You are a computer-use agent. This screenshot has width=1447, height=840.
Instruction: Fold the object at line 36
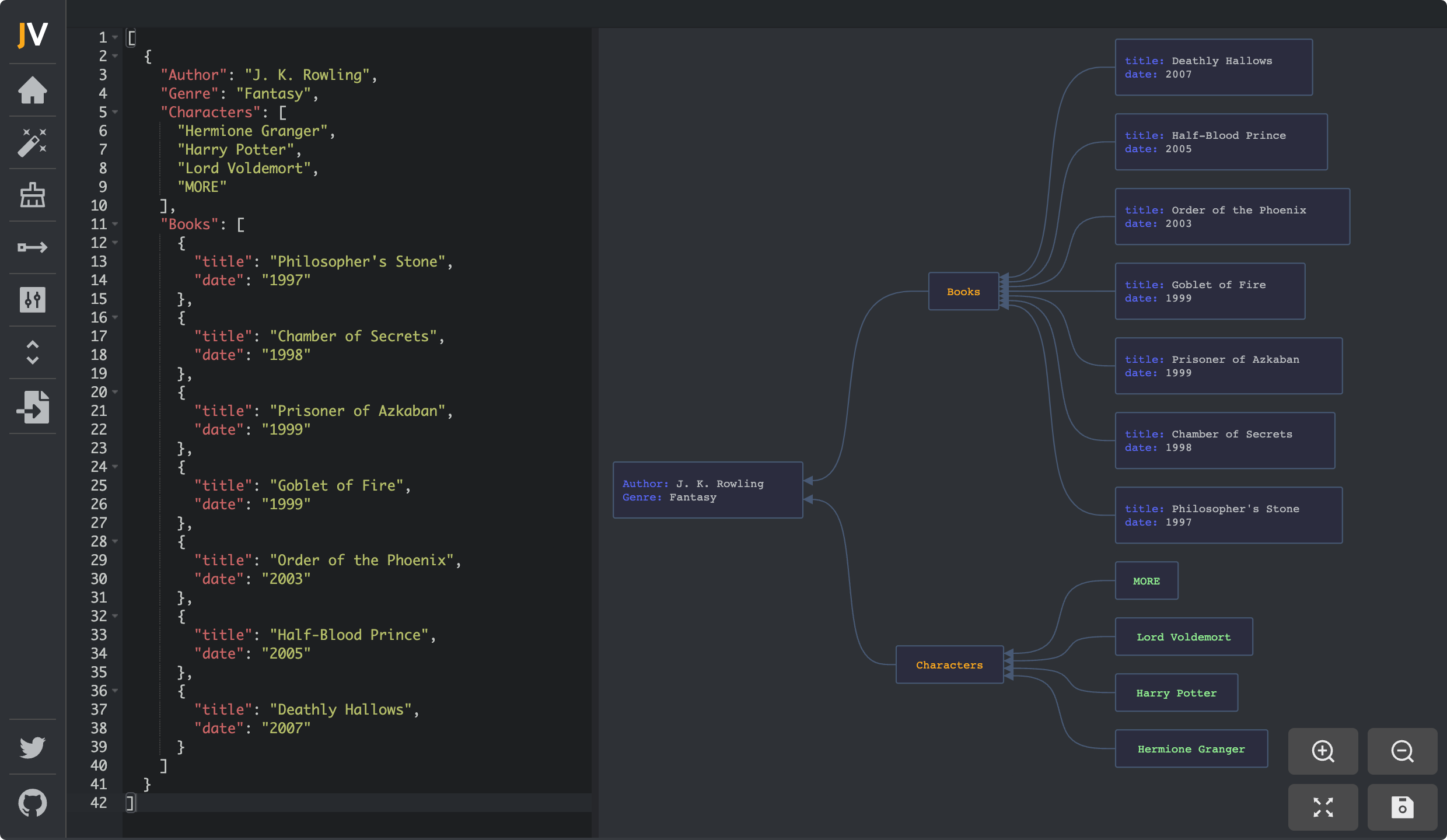tap(115, 691)
